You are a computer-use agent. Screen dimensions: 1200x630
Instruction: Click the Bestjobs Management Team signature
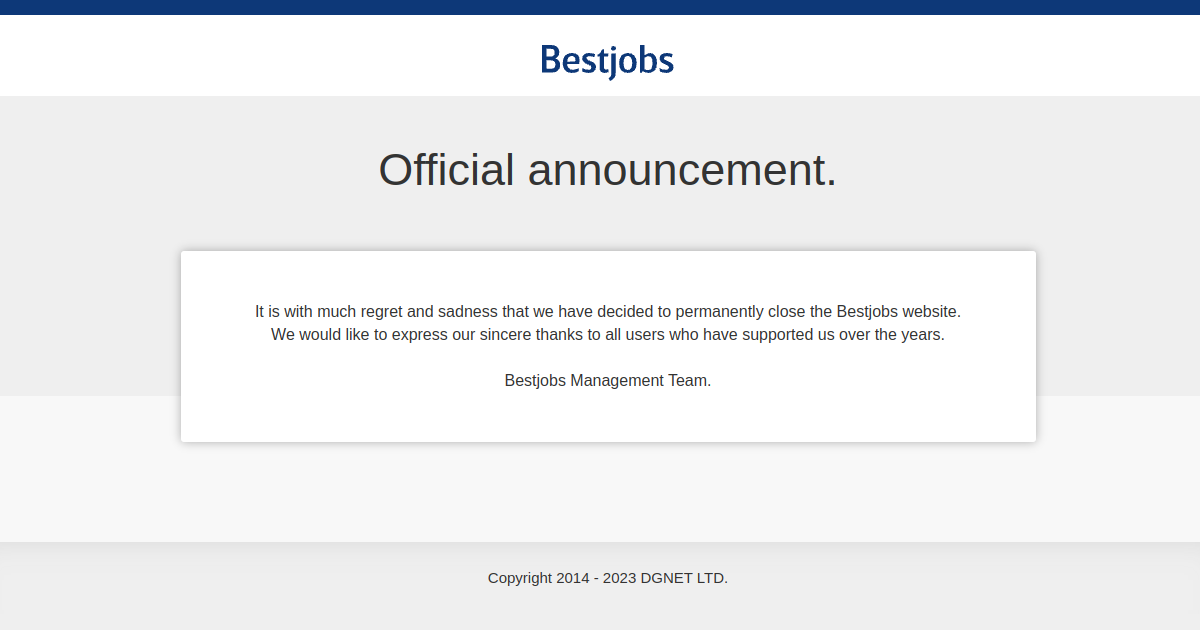pyautogui.click(x=608, y=380)
